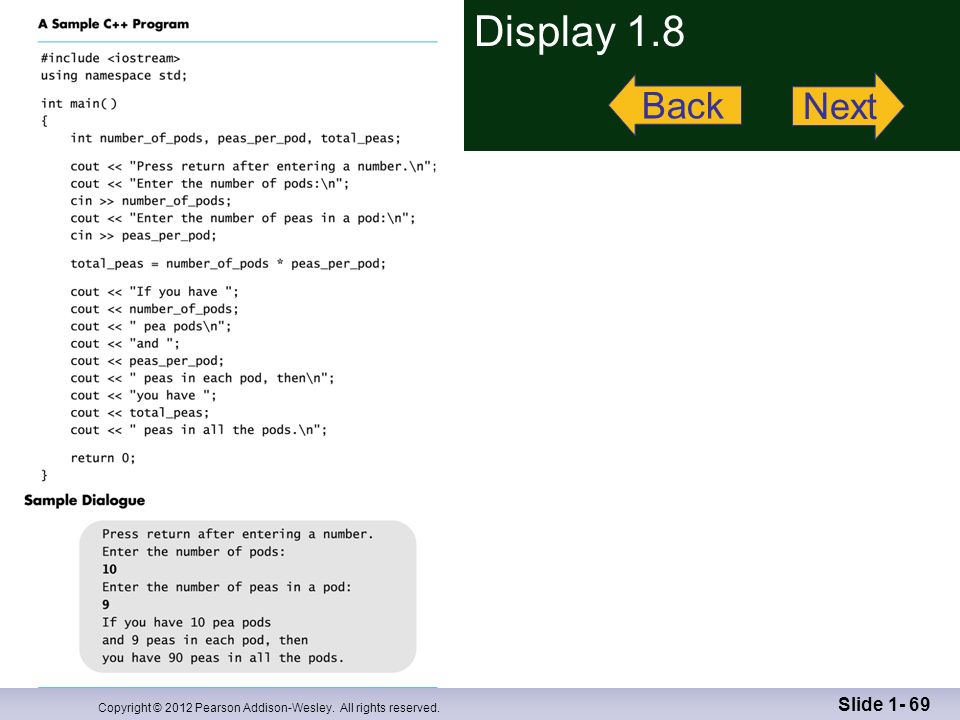Click 'If you have 10 pea pods' output line

186,622
